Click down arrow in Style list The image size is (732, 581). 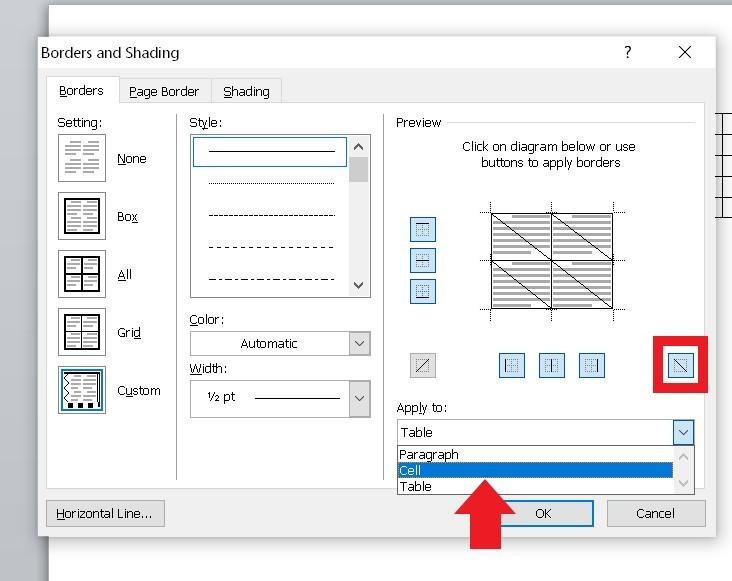(359, 285)
